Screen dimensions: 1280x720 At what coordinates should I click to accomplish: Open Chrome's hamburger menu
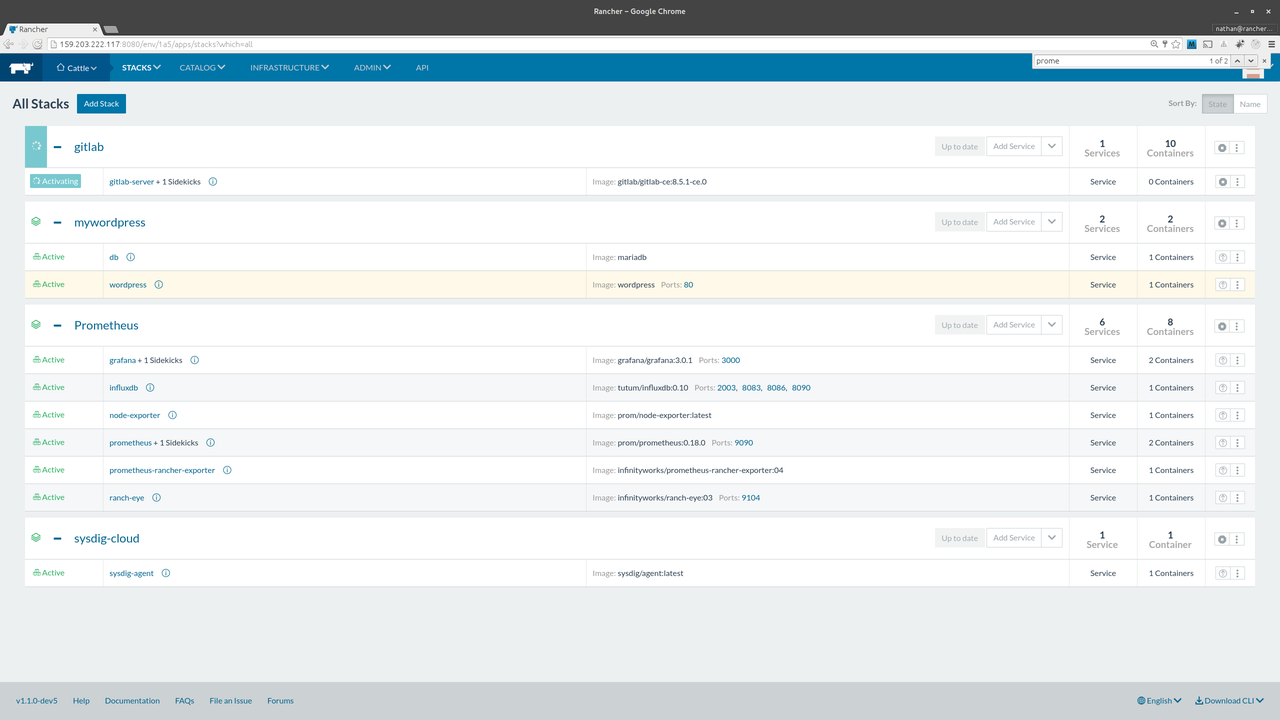click(x=1270, y=44)
